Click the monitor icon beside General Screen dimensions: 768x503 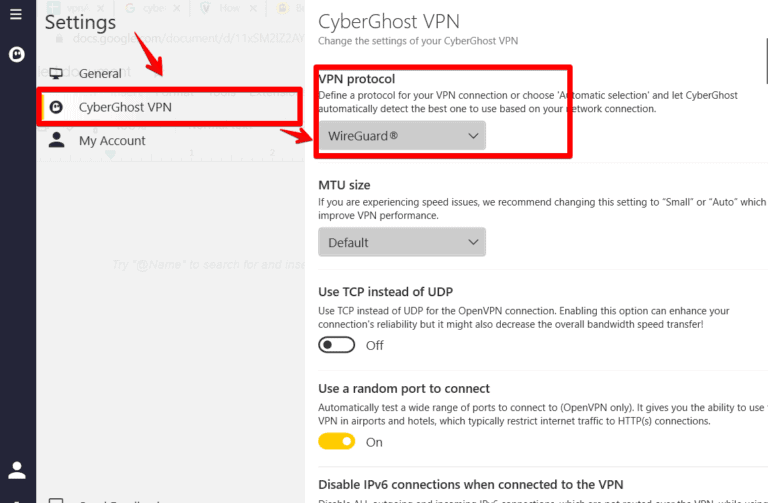click(56, 74)
